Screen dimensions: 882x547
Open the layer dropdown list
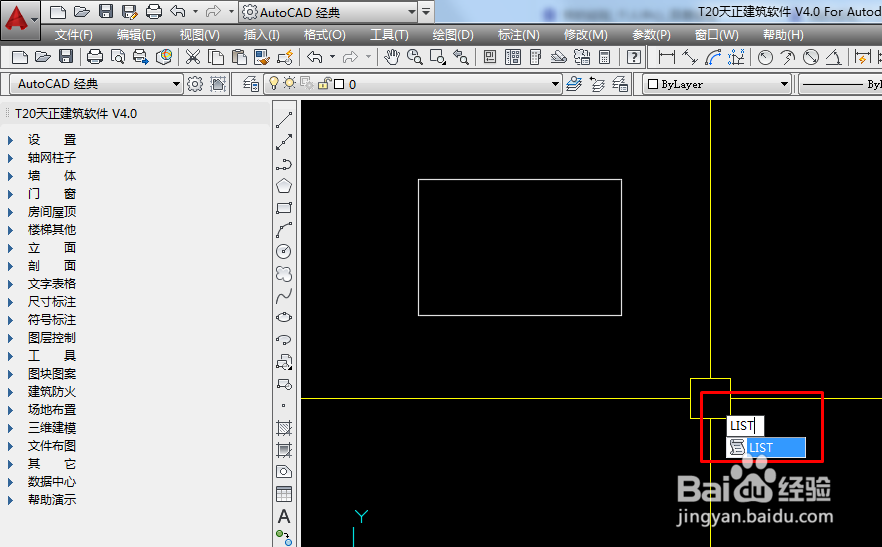[555, 84]
